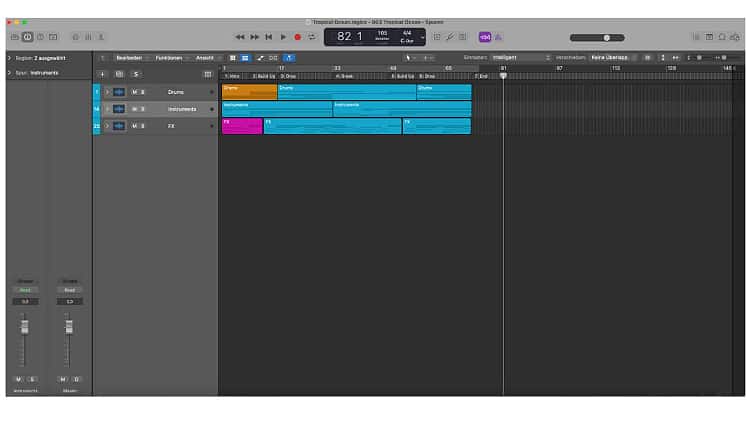The width and height of the screenshot is (750, 422).
Task: Expand the Drums track stack
Action: point(106,92)
